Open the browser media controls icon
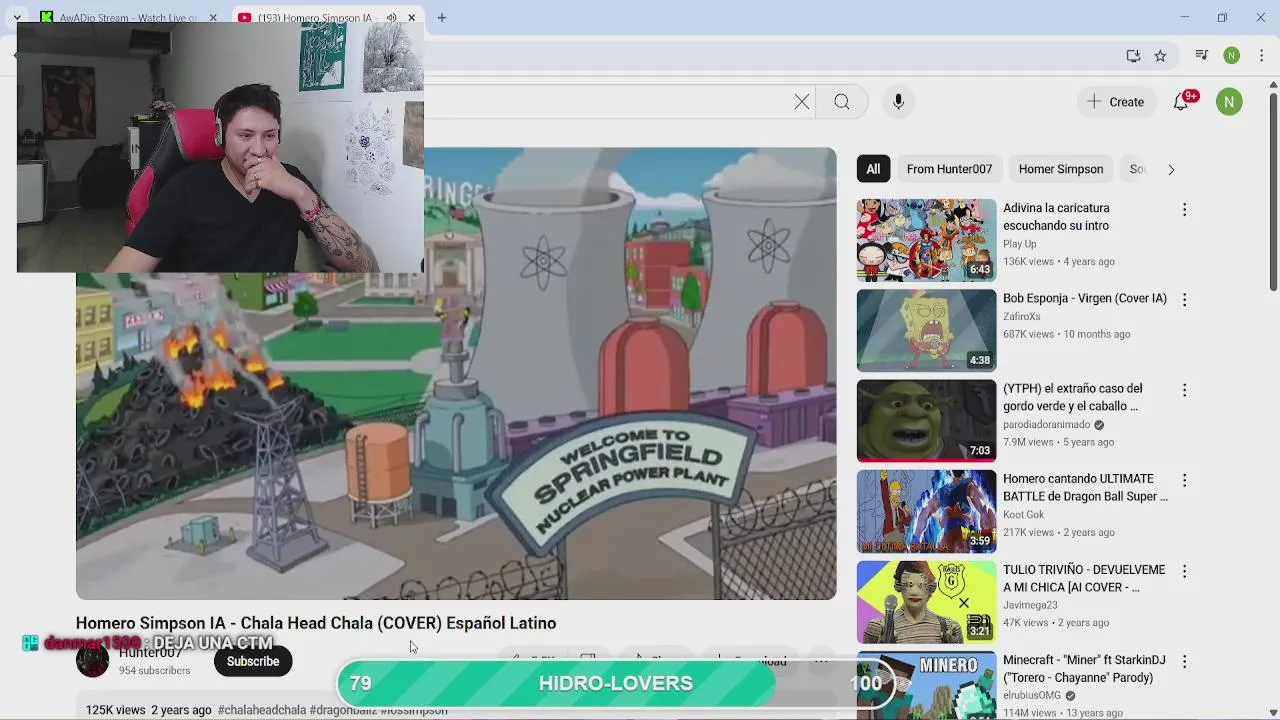Screen dimensions: 1280x720 1202,56
